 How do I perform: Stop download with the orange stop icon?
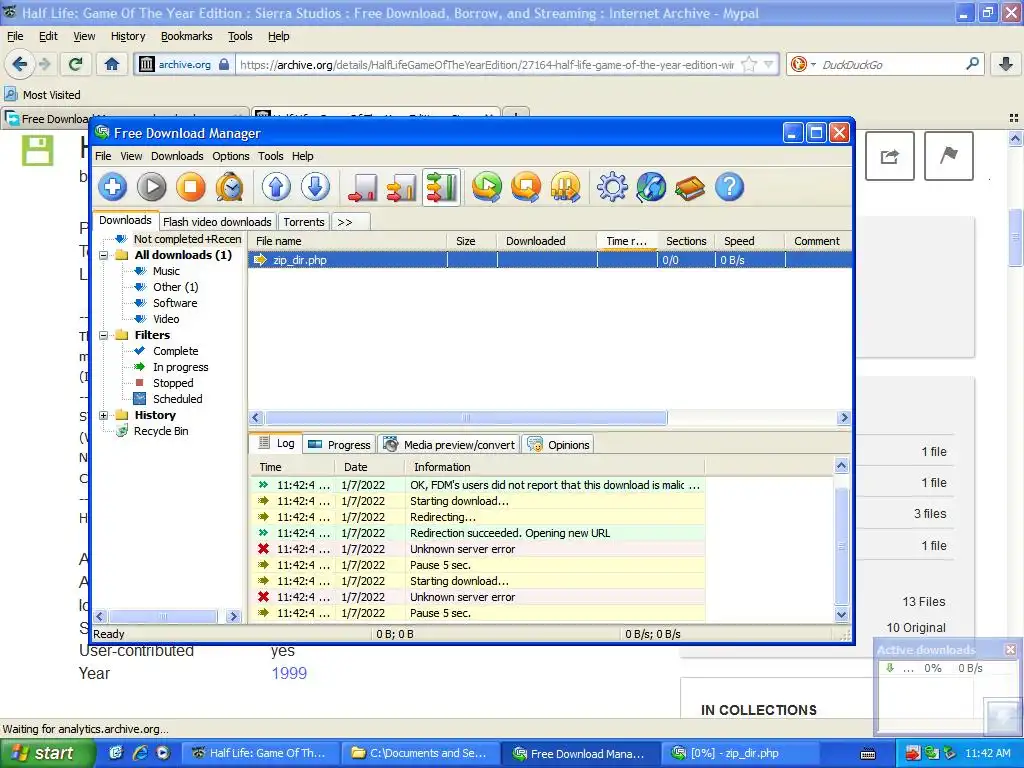pyautogui.click(x=191, y=187)
